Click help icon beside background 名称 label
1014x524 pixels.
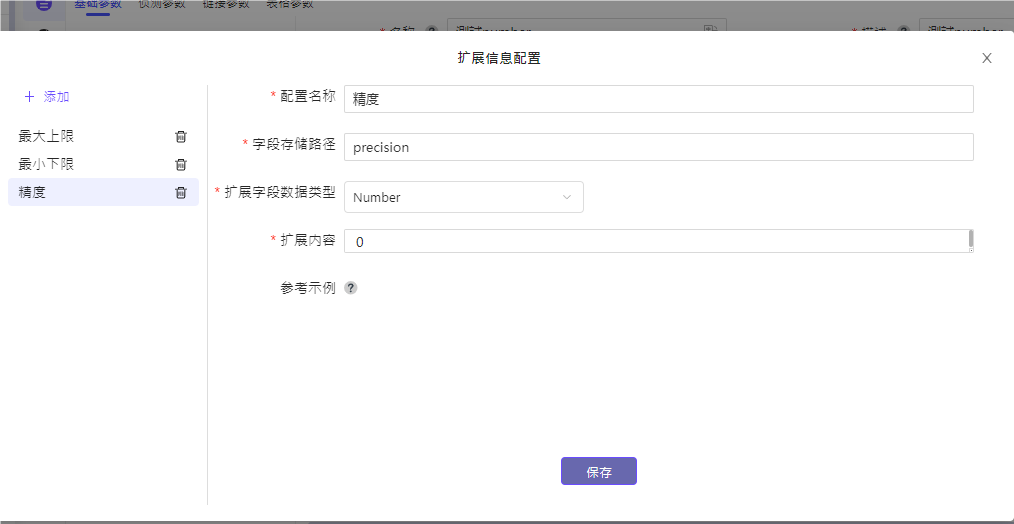[431, 30]
